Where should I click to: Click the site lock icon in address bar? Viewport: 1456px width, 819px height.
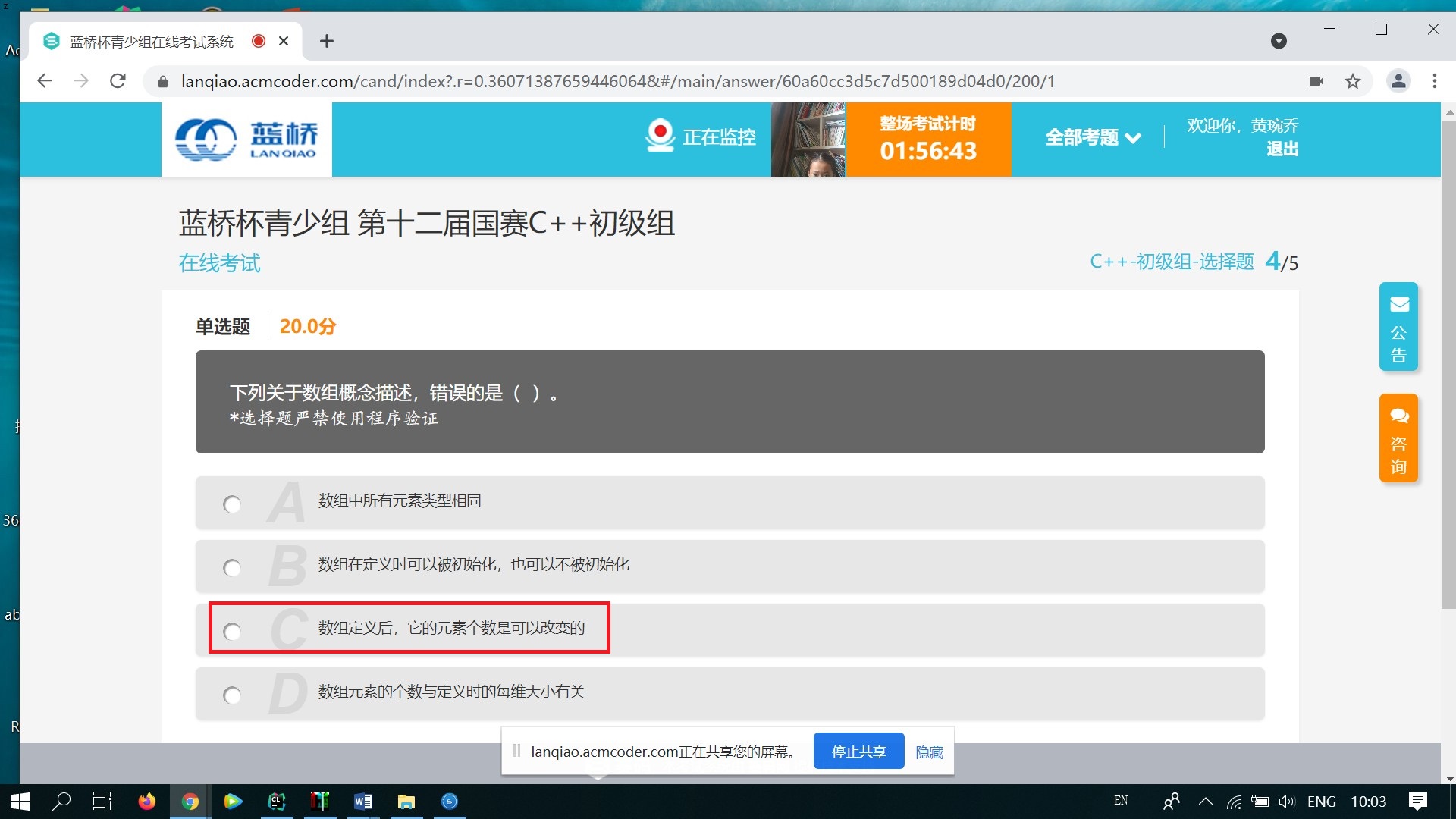(162, 81)
